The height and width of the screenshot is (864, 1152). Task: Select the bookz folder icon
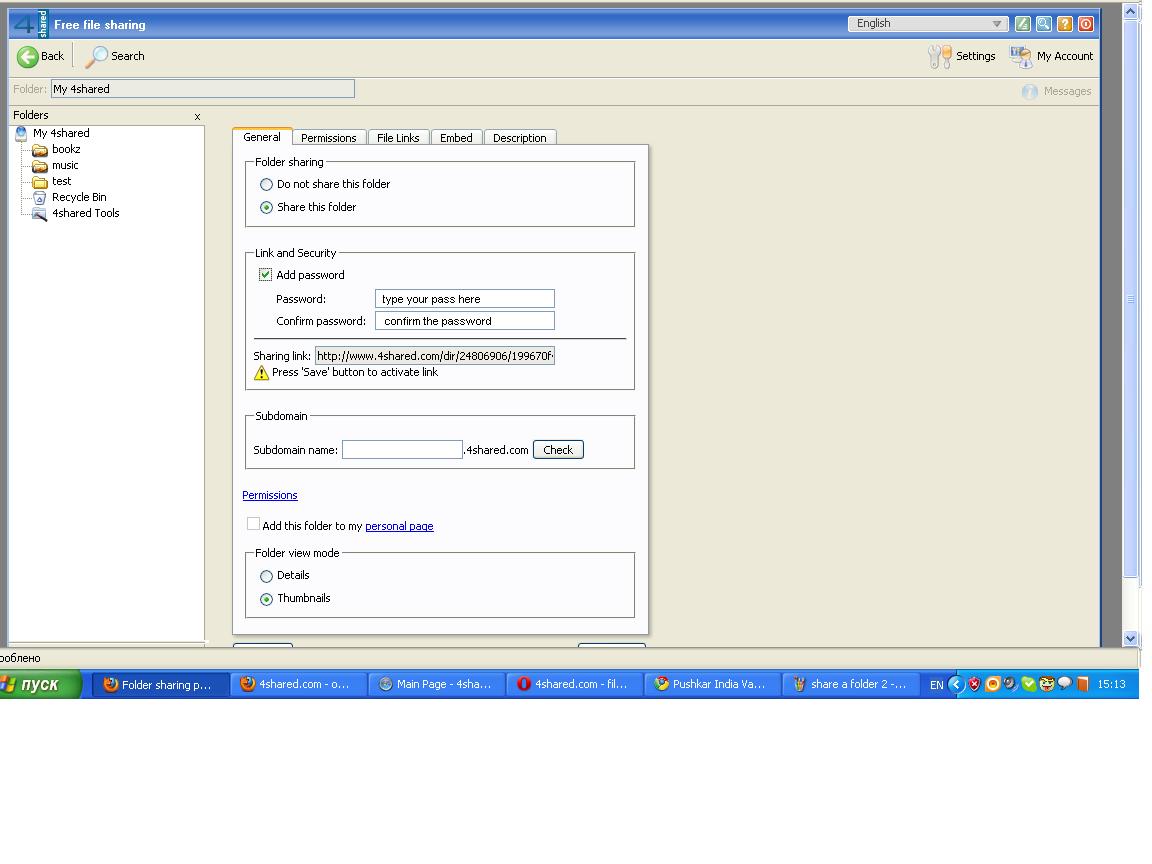click(x=40, y=150)
